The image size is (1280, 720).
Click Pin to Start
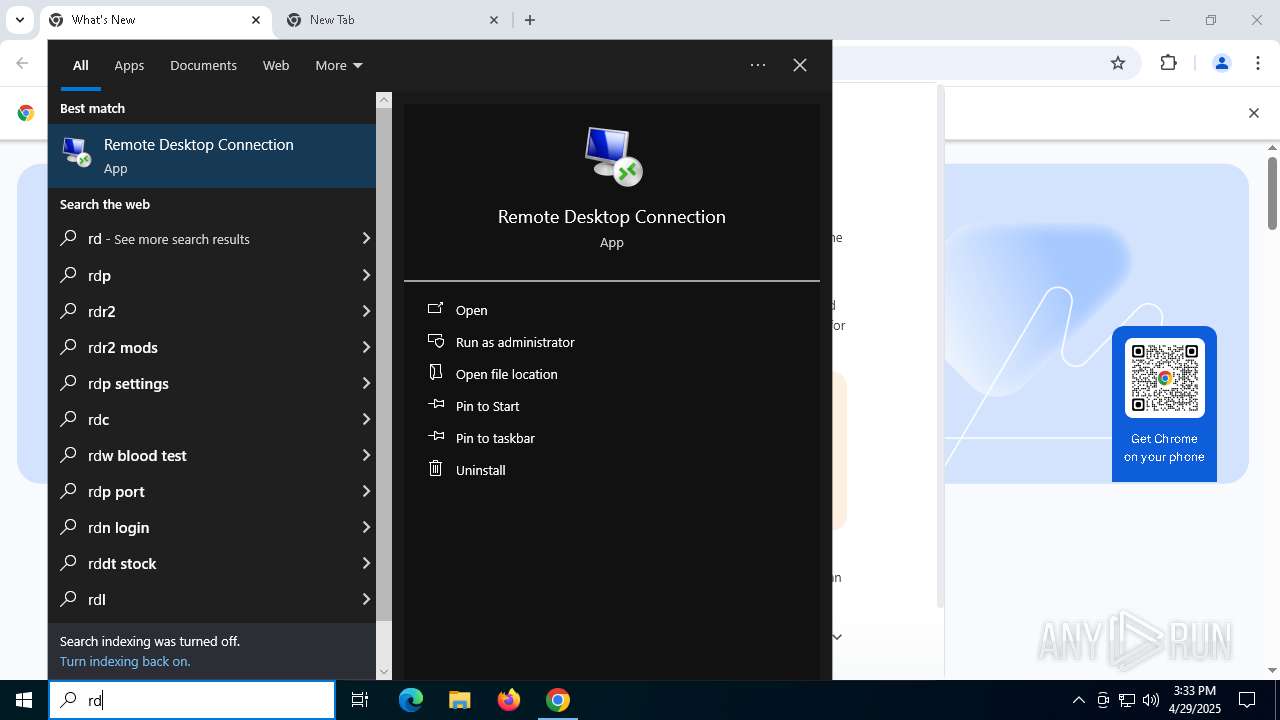coord(487,406)
